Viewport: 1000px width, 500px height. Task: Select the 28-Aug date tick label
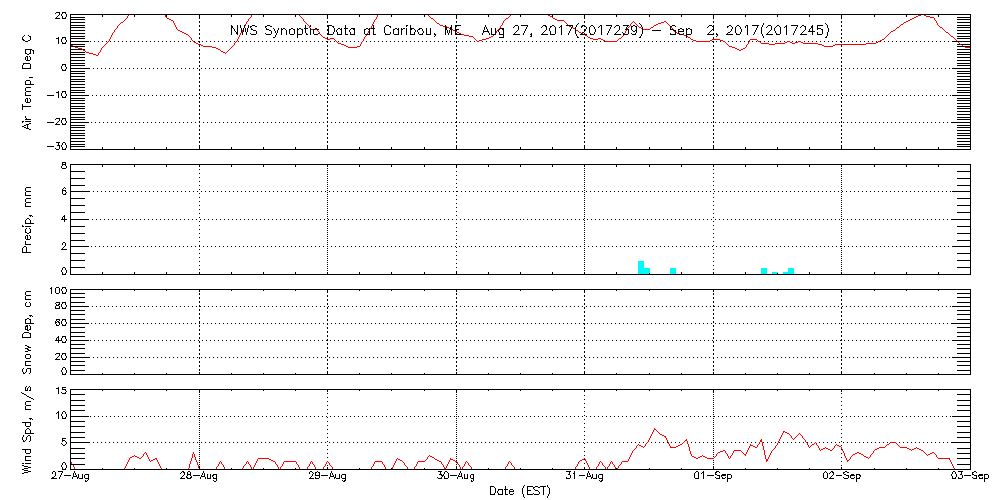[200, 477]
